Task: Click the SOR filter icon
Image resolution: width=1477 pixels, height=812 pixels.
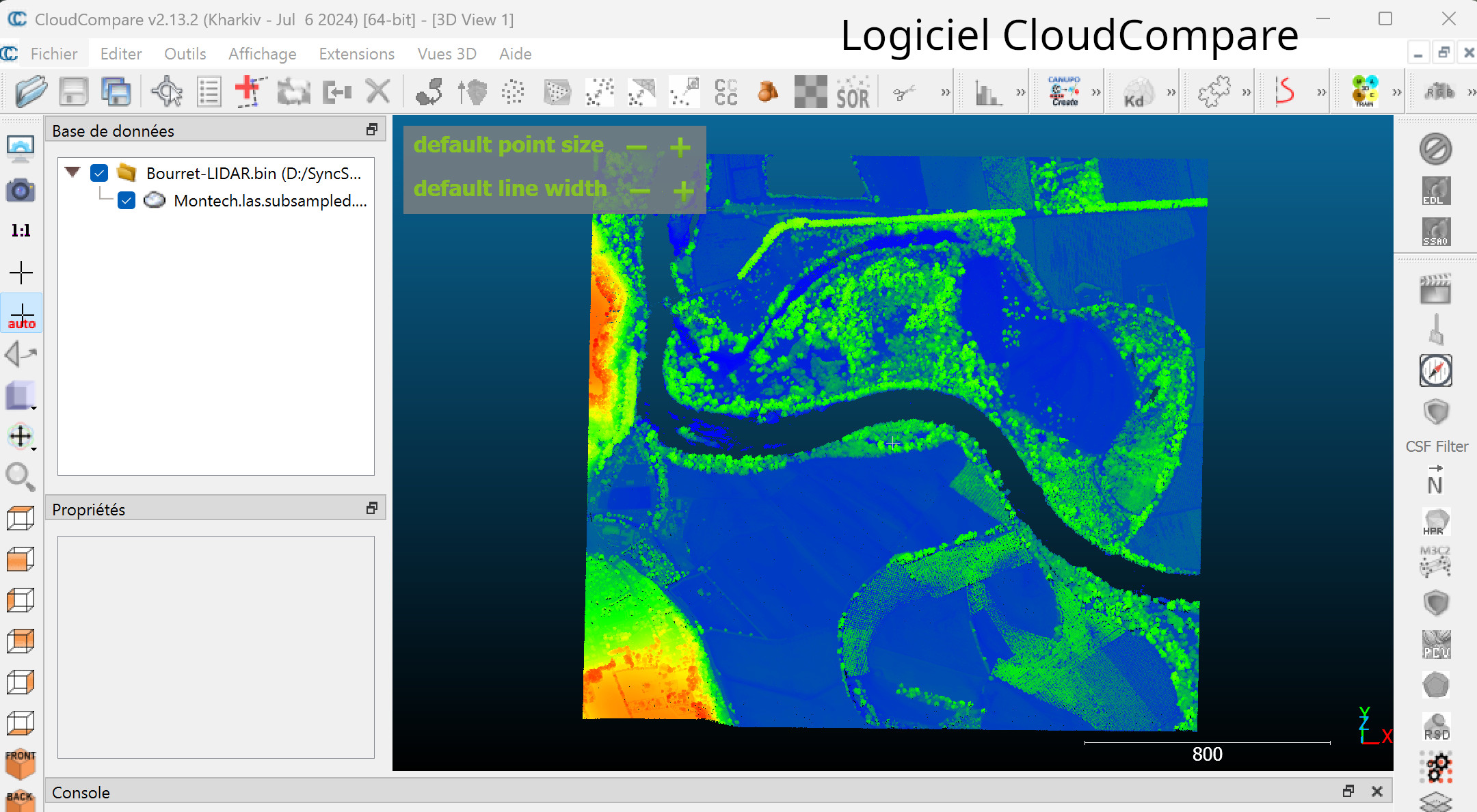Action: point(853,92)
